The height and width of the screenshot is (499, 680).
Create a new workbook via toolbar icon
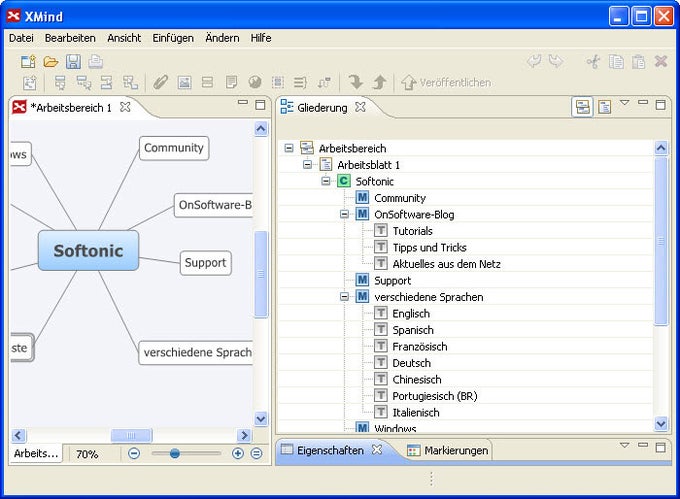[x=28, y=62]
